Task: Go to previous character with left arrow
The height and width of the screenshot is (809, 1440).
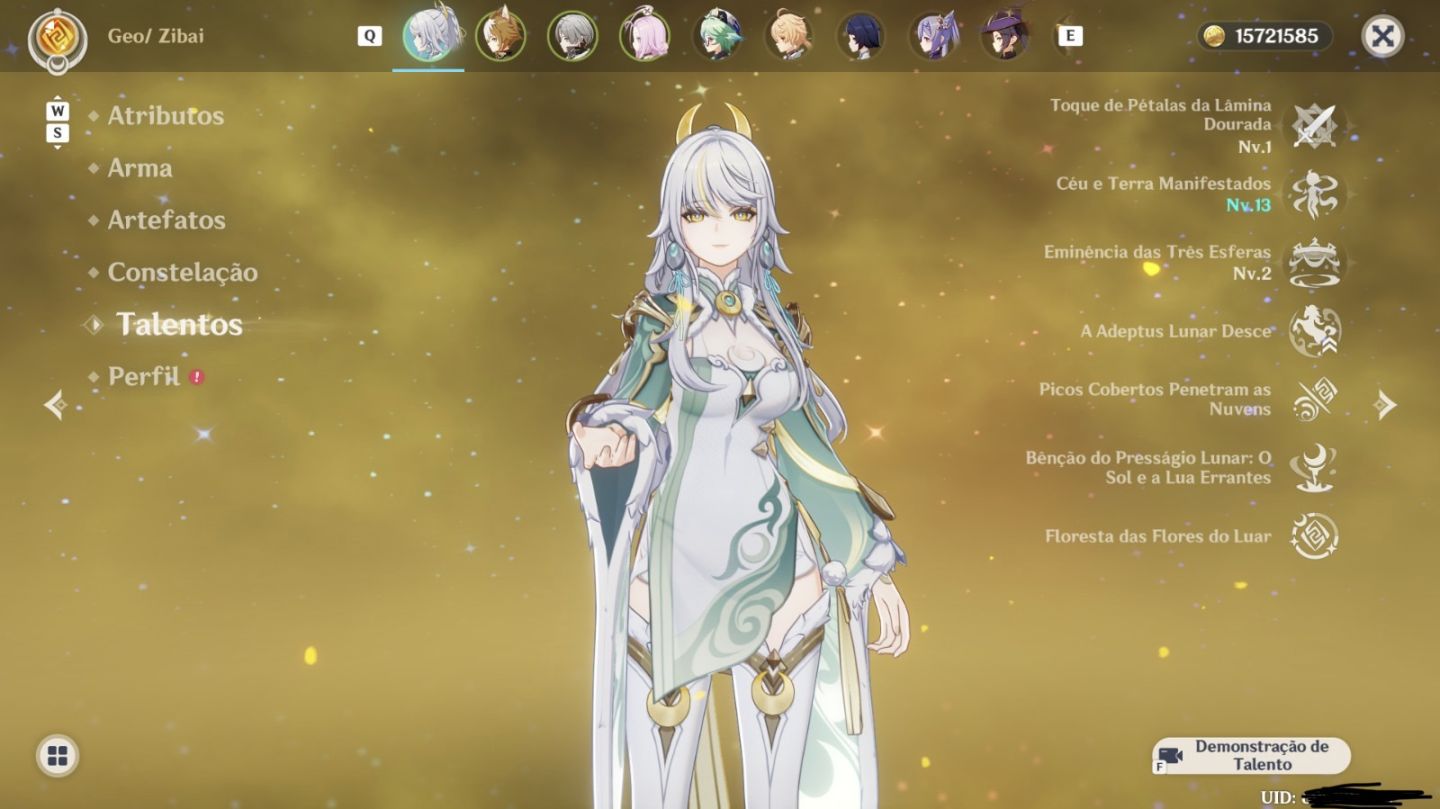Action: (x=56, y=404)
